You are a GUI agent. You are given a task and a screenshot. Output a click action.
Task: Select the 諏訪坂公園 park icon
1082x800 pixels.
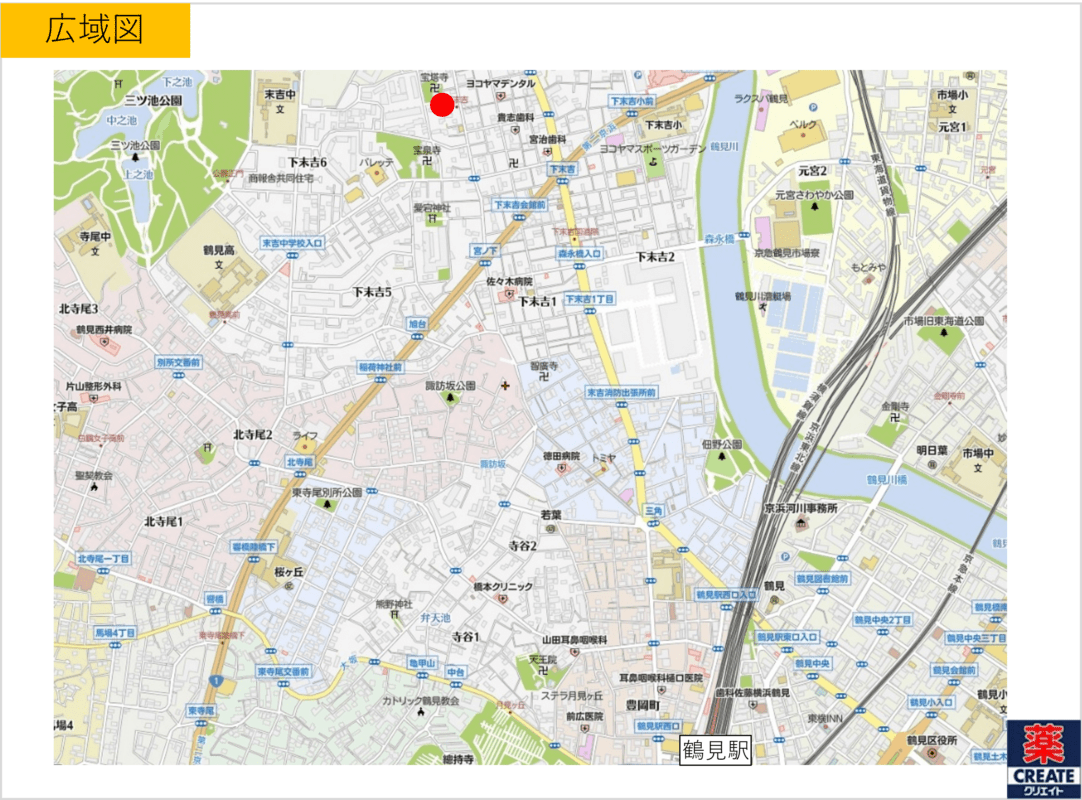click(x=449, y=399)
